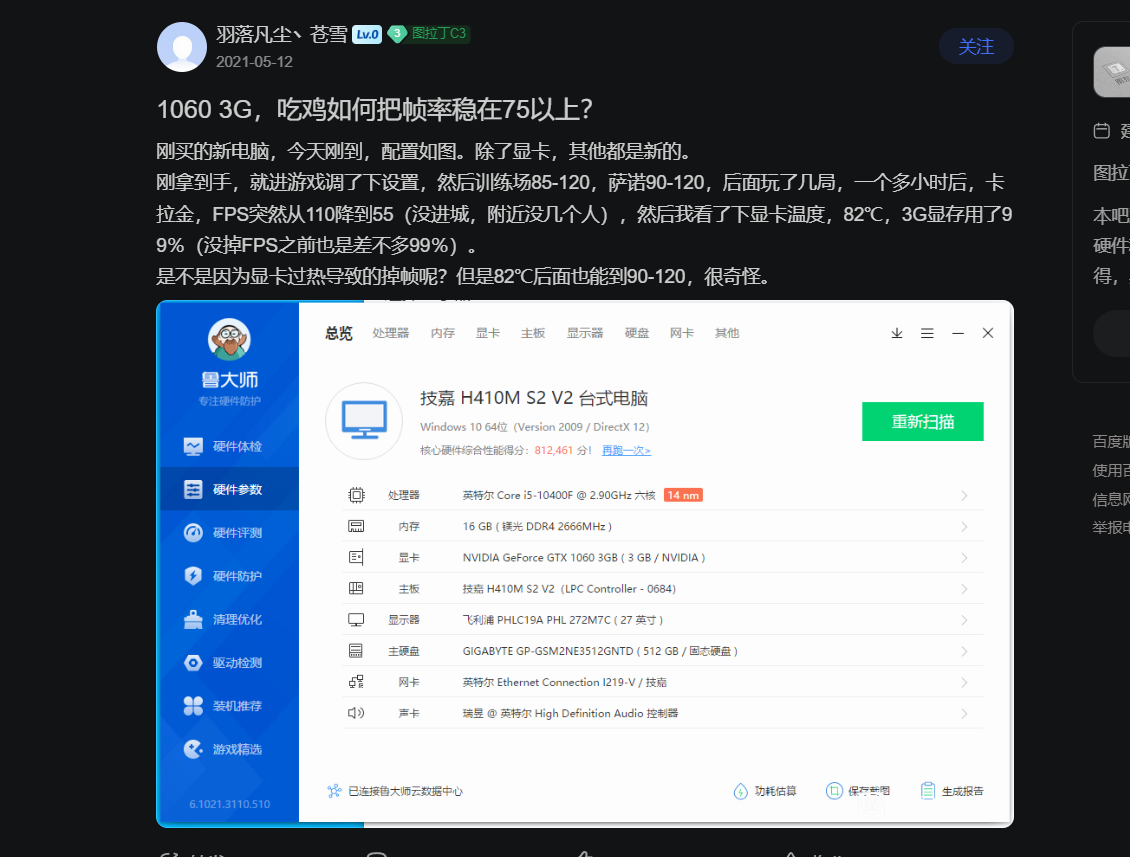Click 保存截图 save screenshot
1130x857 pixels.
coord(858,791)
